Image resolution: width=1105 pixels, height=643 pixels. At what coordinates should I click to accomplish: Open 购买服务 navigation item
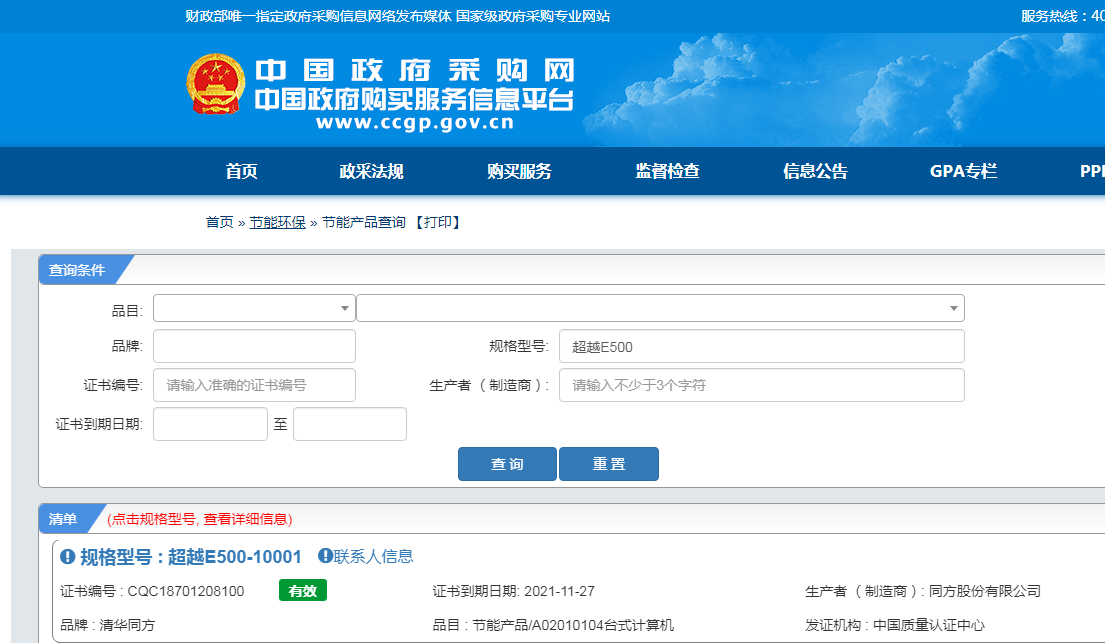(x=519, y=171)
